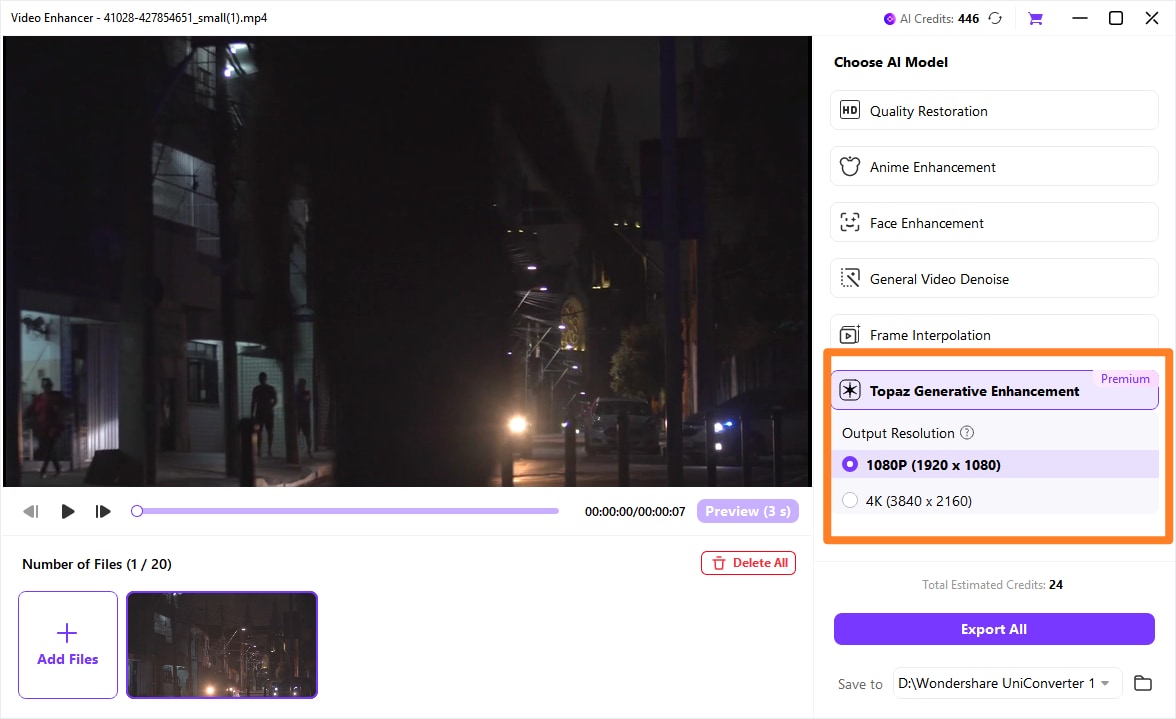Viewport: 1176px width, 719px height.
Task: Select 4K (3840 x 2160) output resolution
Action: click(x=994, y=500)
